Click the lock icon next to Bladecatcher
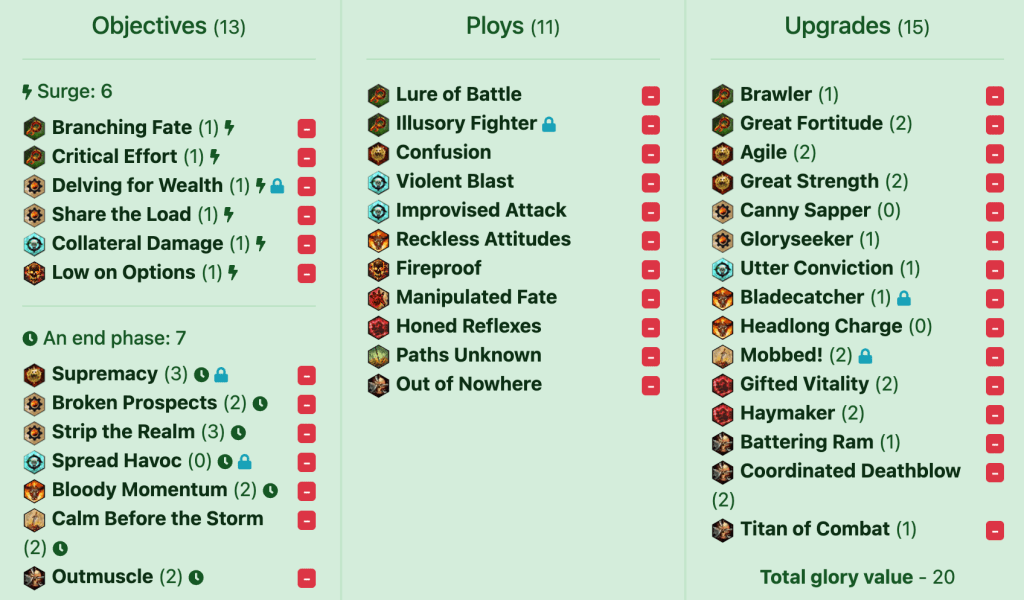Screen dimensions: 1024x600 click(x=904, y=298)
